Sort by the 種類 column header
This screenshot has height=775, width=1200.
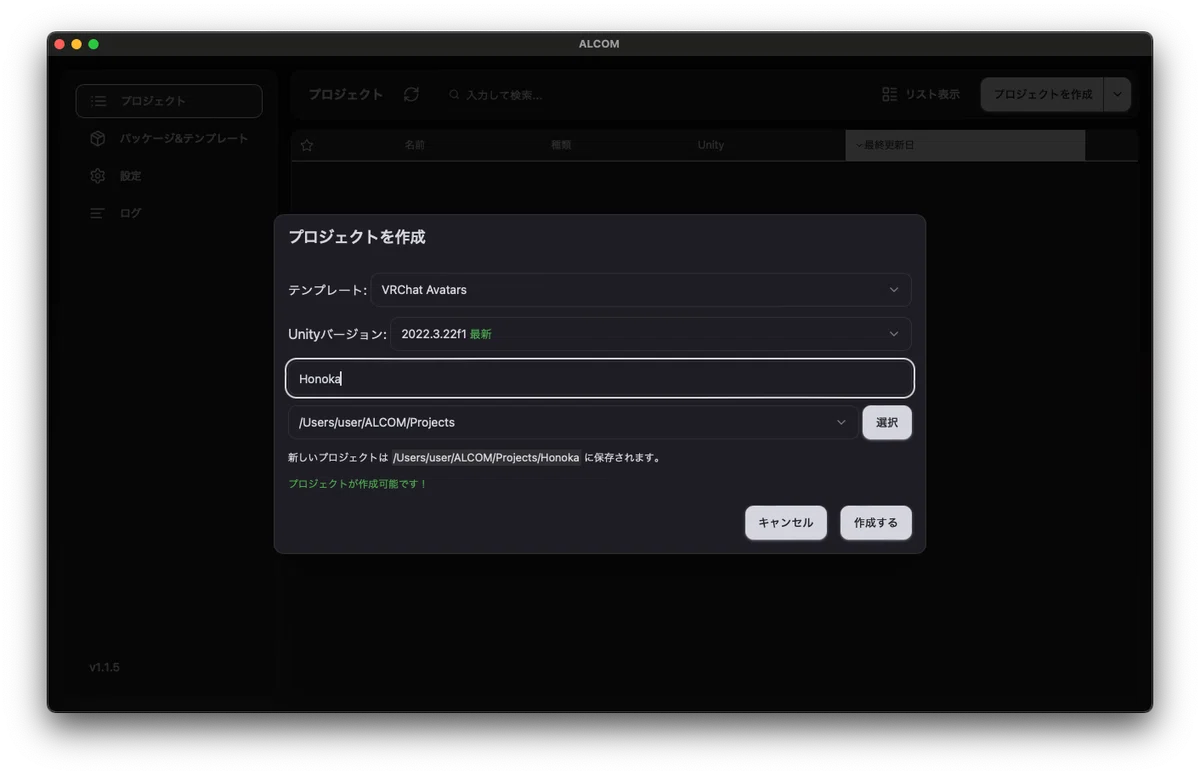[561, 145]
